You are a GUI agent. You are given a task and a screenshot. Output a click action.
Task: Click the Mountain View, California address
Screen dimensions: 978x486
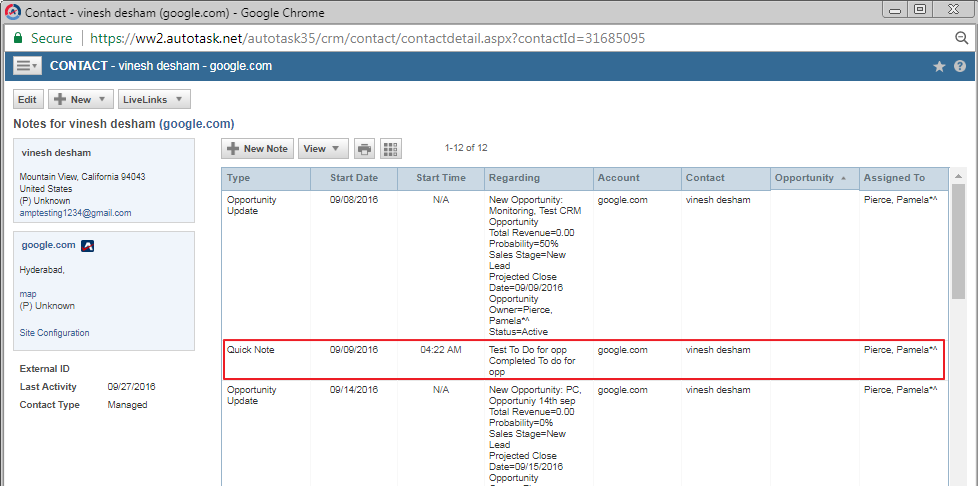click(82, 177)
